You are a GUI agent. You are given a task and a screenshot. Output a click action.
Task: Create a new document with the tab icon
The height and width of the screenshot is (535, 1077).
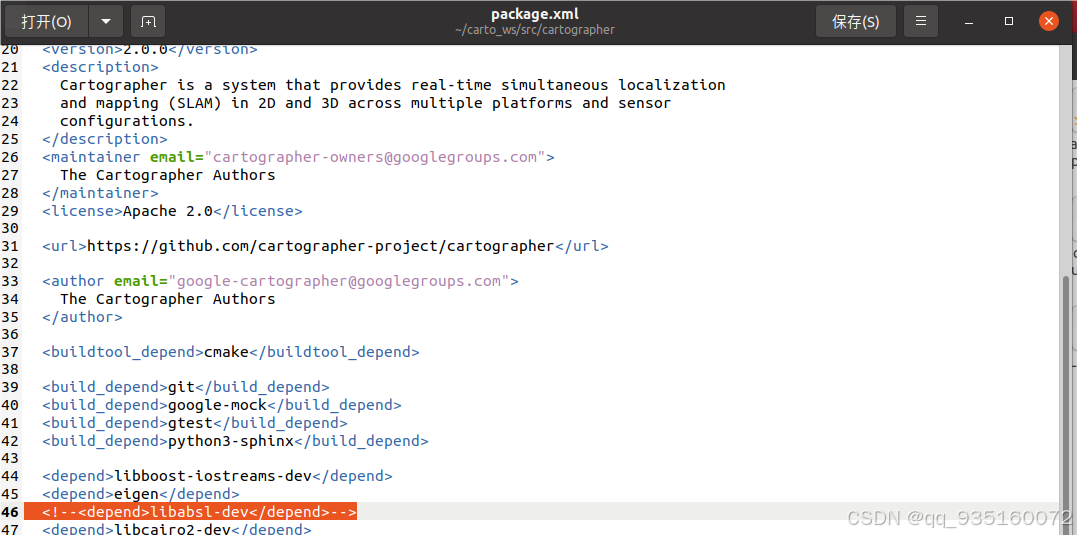point(148,21)
